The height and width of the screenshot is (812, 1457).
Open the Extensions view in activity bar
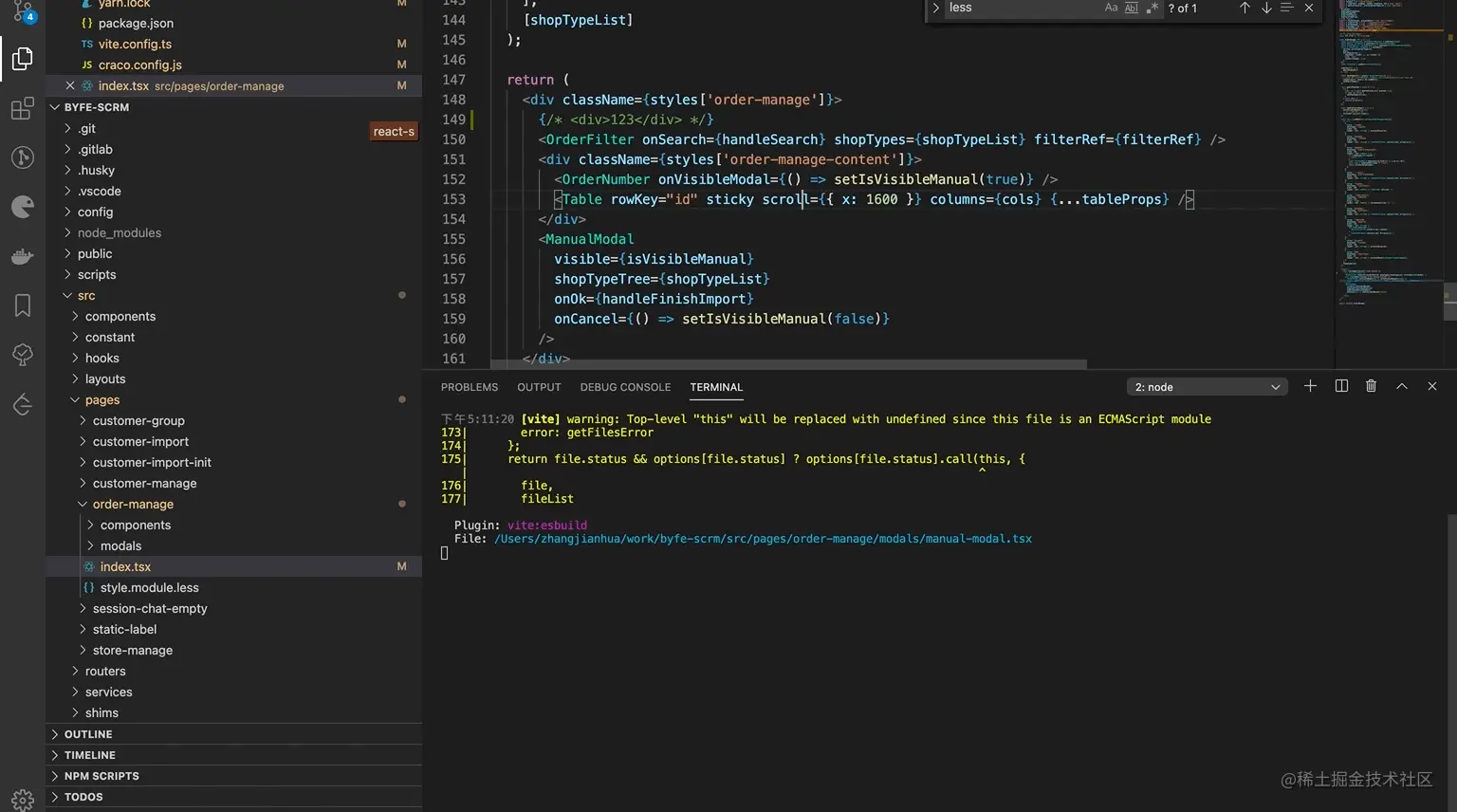(x=23, y=108)
